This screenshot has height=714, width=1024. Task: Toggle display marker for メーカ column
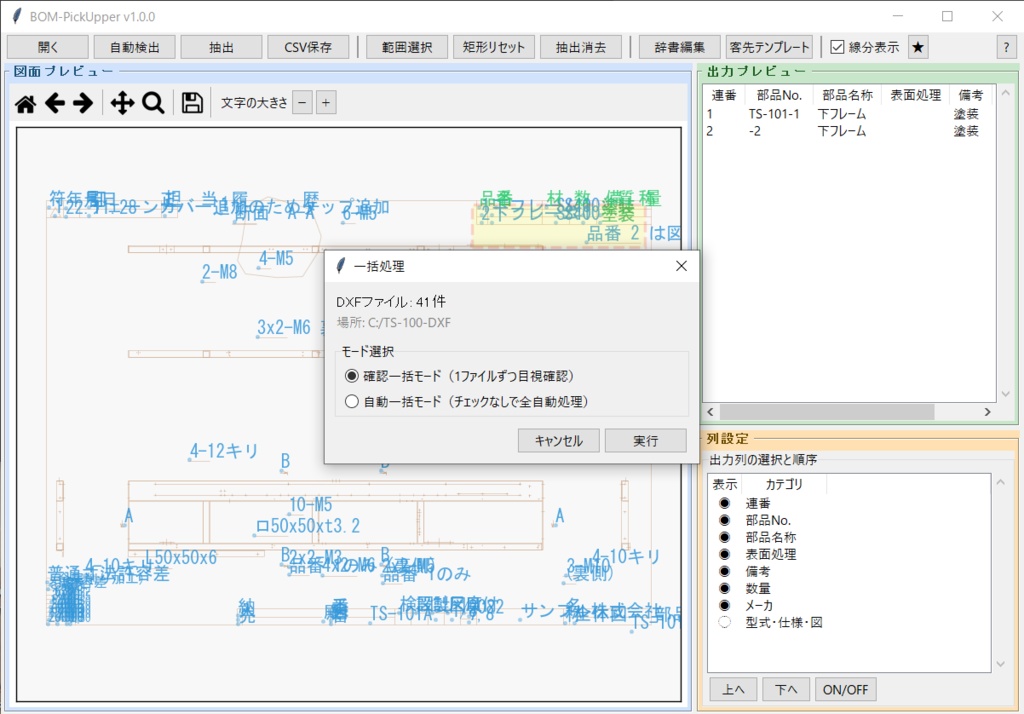click(x=724, y=605)
